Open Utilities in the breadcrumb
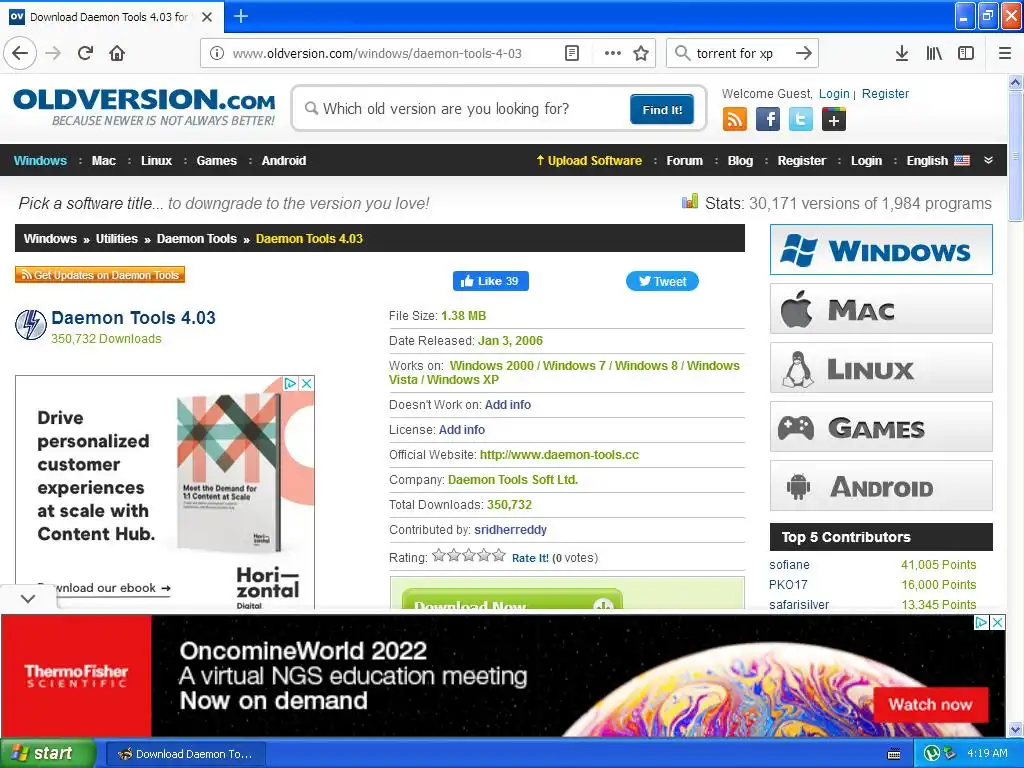This screenshot has width=1024, height=768. (x=117, y=238)
